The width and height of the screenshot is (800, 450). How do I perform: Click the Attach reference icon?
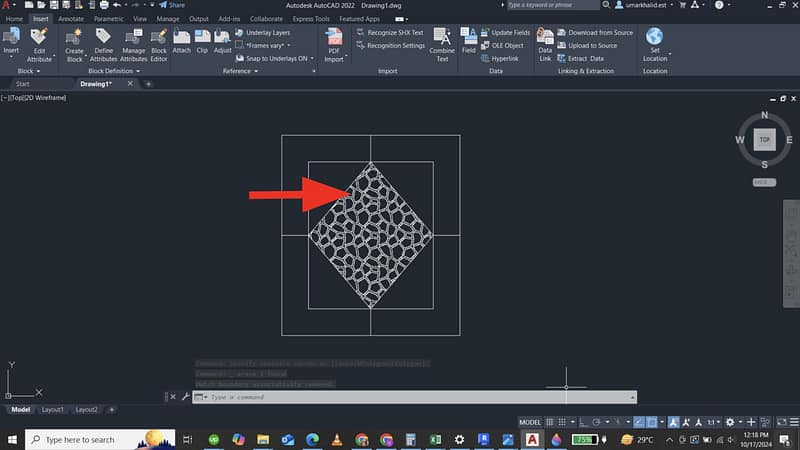[x=181, y=40]
